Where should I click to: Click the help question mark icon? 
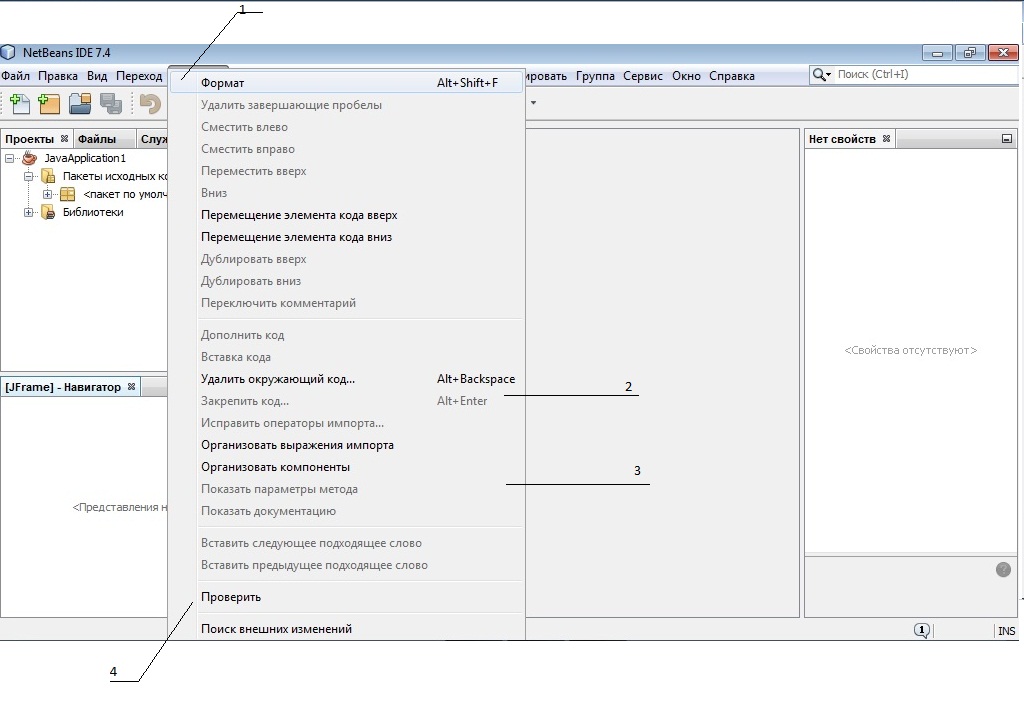1003,570
